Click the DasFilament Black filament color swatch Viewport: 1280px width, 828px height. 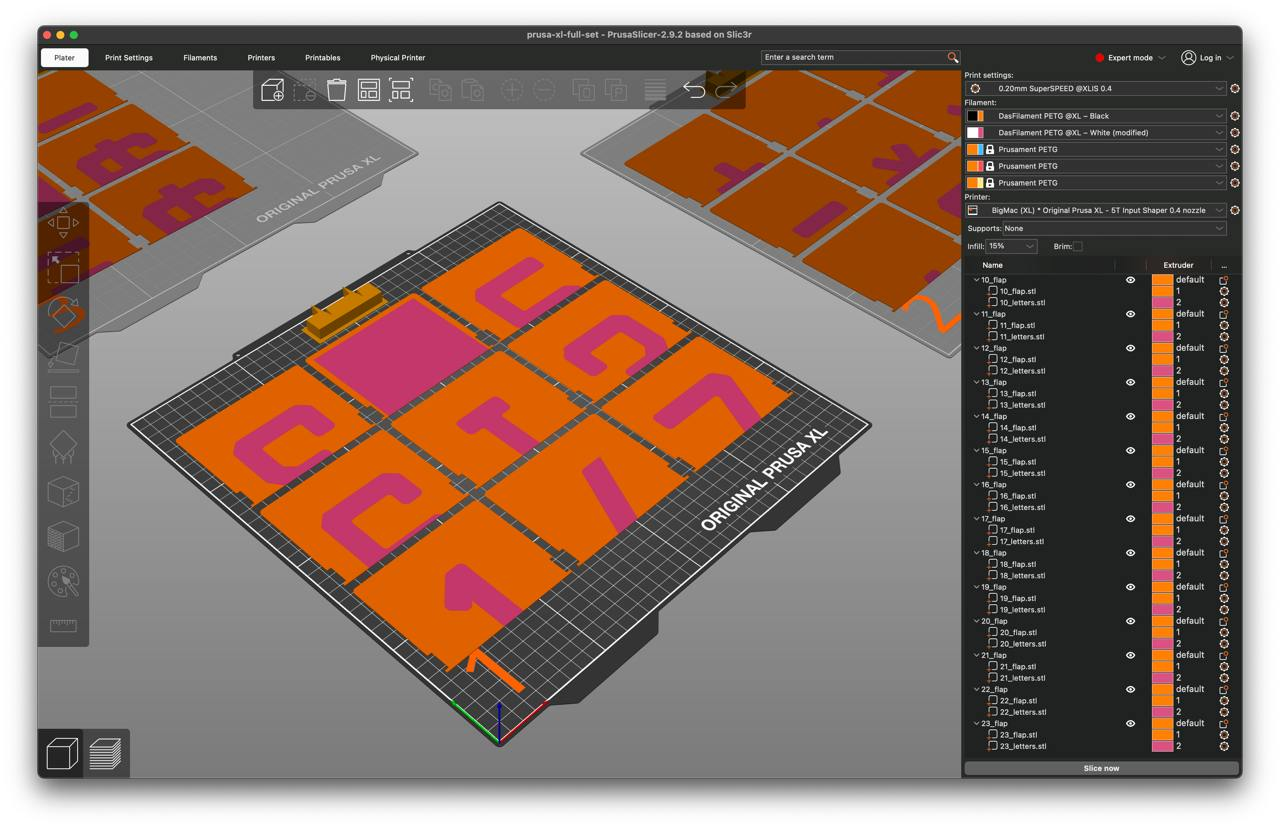974,116
